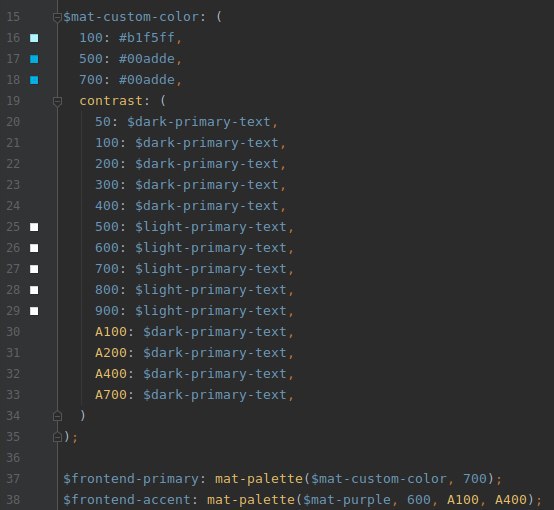Collapse the $mat-custom-color map fold on line 15
The width and height of the screenshot is (554, 510).
[x=57, y=17]
